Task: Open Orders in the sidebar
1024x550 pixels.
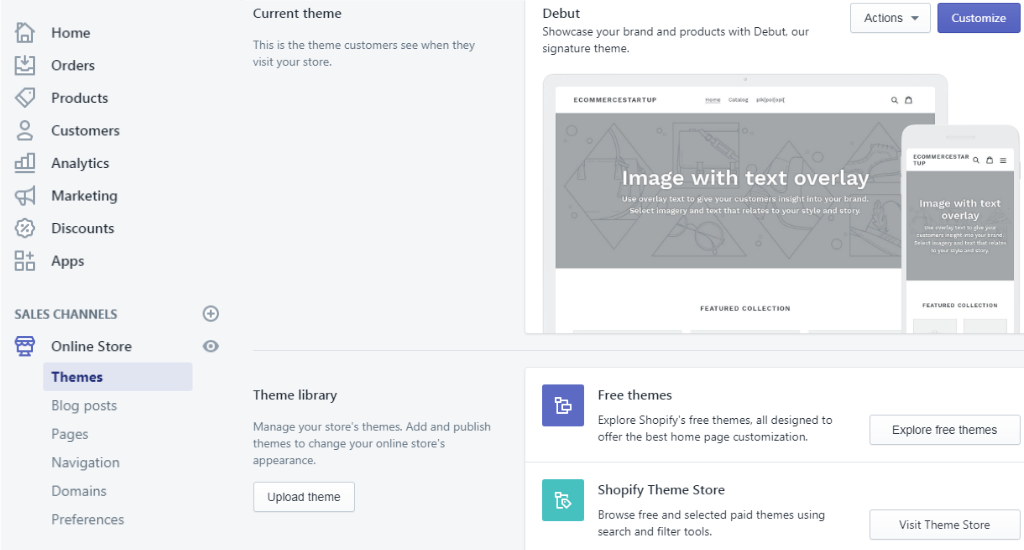Action: (72, 65)
